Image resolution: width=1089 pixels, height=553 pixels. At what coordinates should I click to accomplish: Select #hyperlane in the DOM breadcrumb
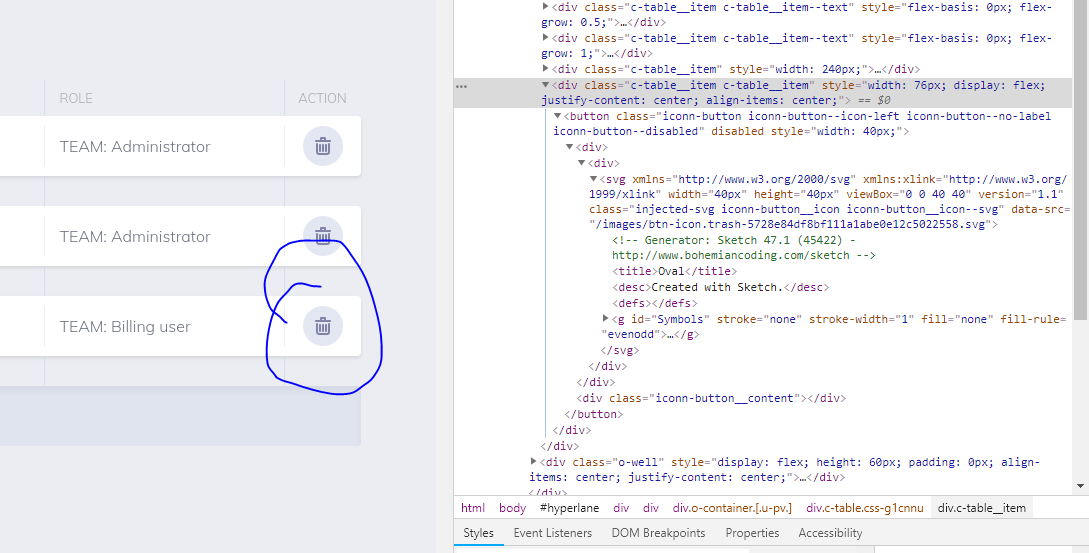(569, 508)
